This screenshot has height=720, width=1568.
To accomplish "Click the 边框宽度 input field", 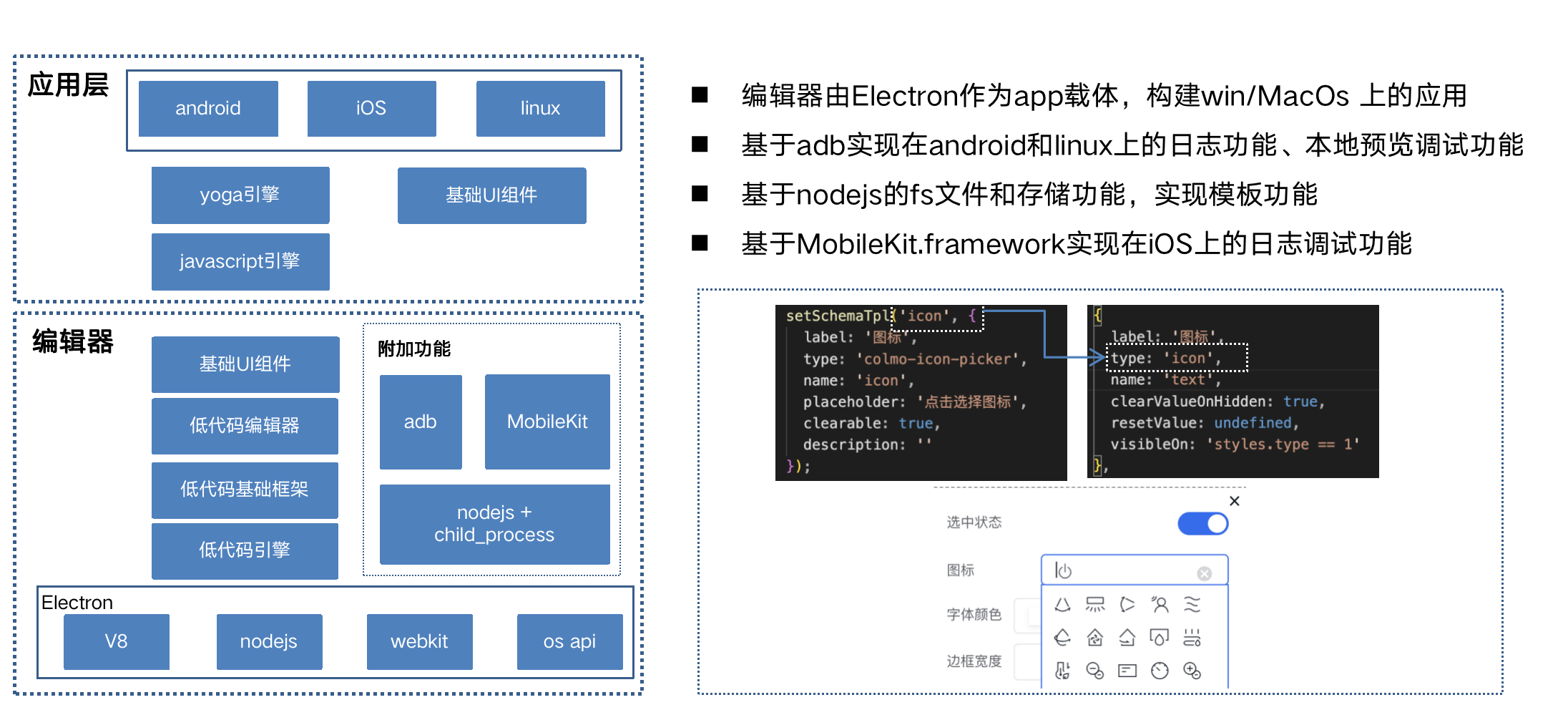I will 1027,661.
